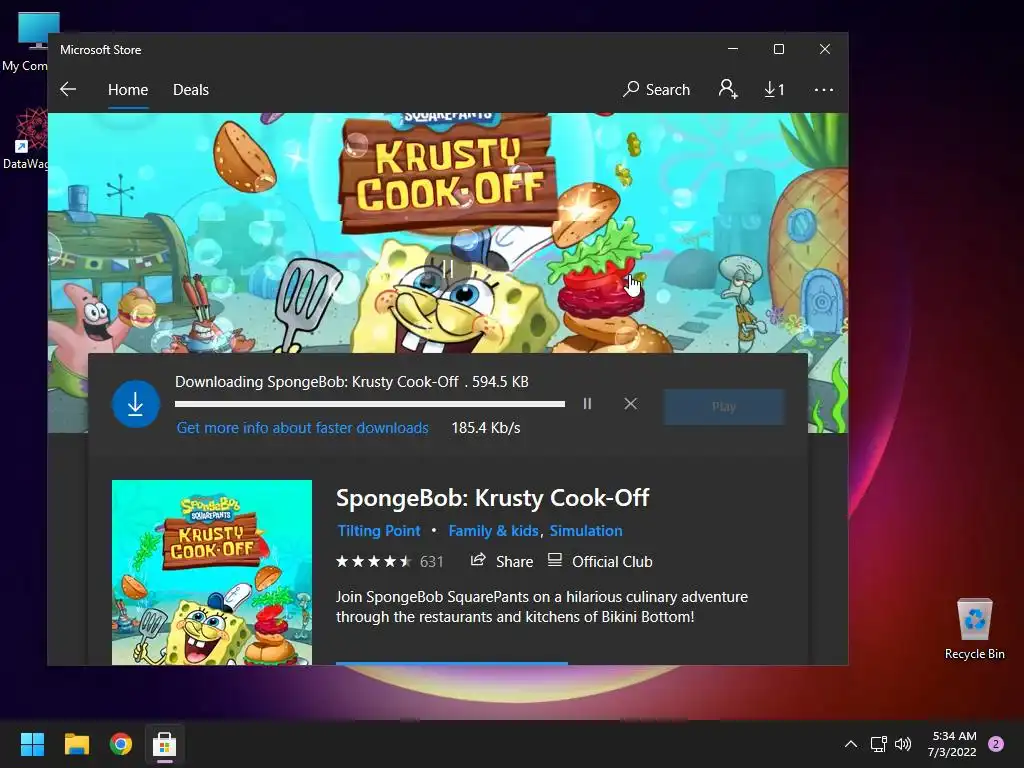Click the Krusty Cook-Off hero banner image

[448, 232]
